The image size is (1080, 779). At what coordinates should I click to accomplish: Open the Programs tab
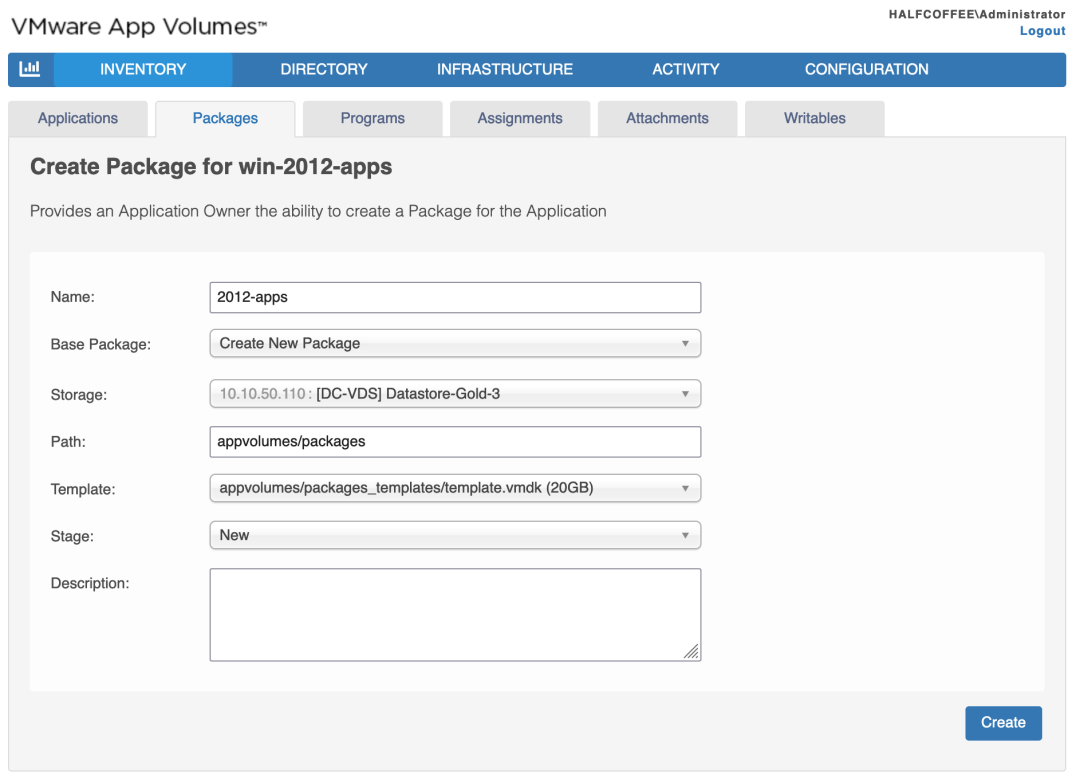[373, 118]
